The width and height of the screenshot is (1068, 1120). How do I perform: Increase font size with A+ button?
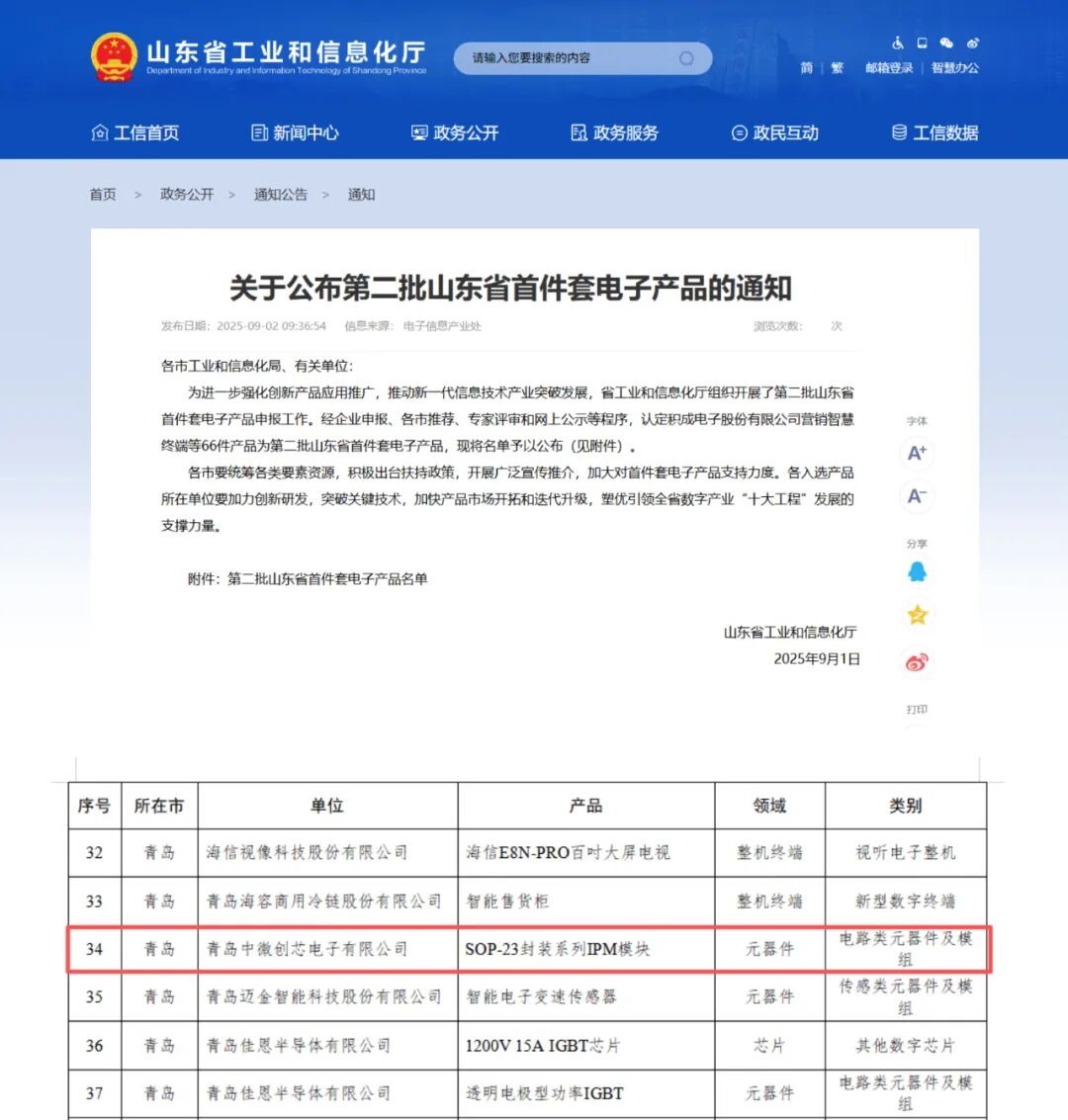click(x=917, y=453)
